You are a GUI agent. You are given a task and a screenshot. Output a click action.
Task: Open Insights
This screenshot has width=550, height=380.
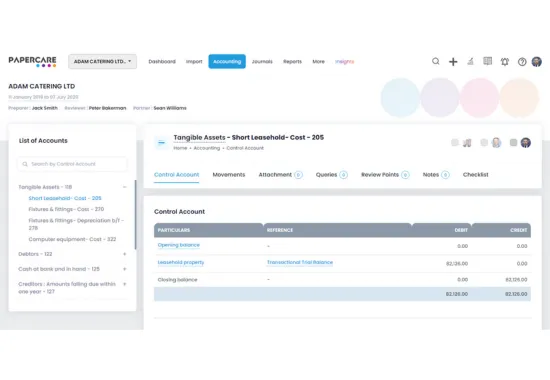[344, 61]
